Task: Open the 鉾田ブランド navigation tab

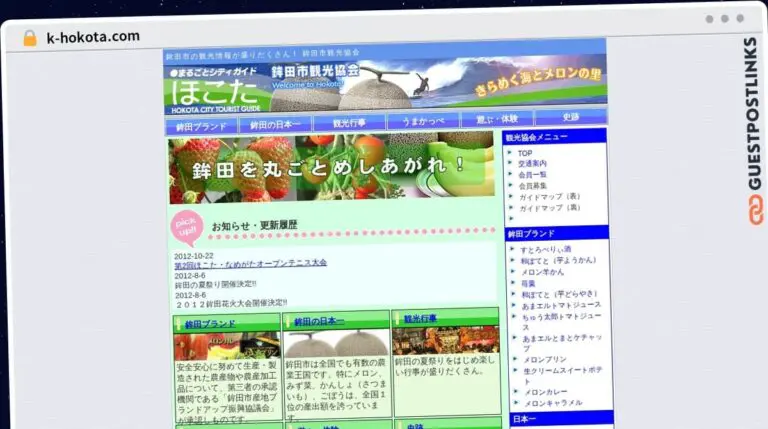Action: coord(201,125)
